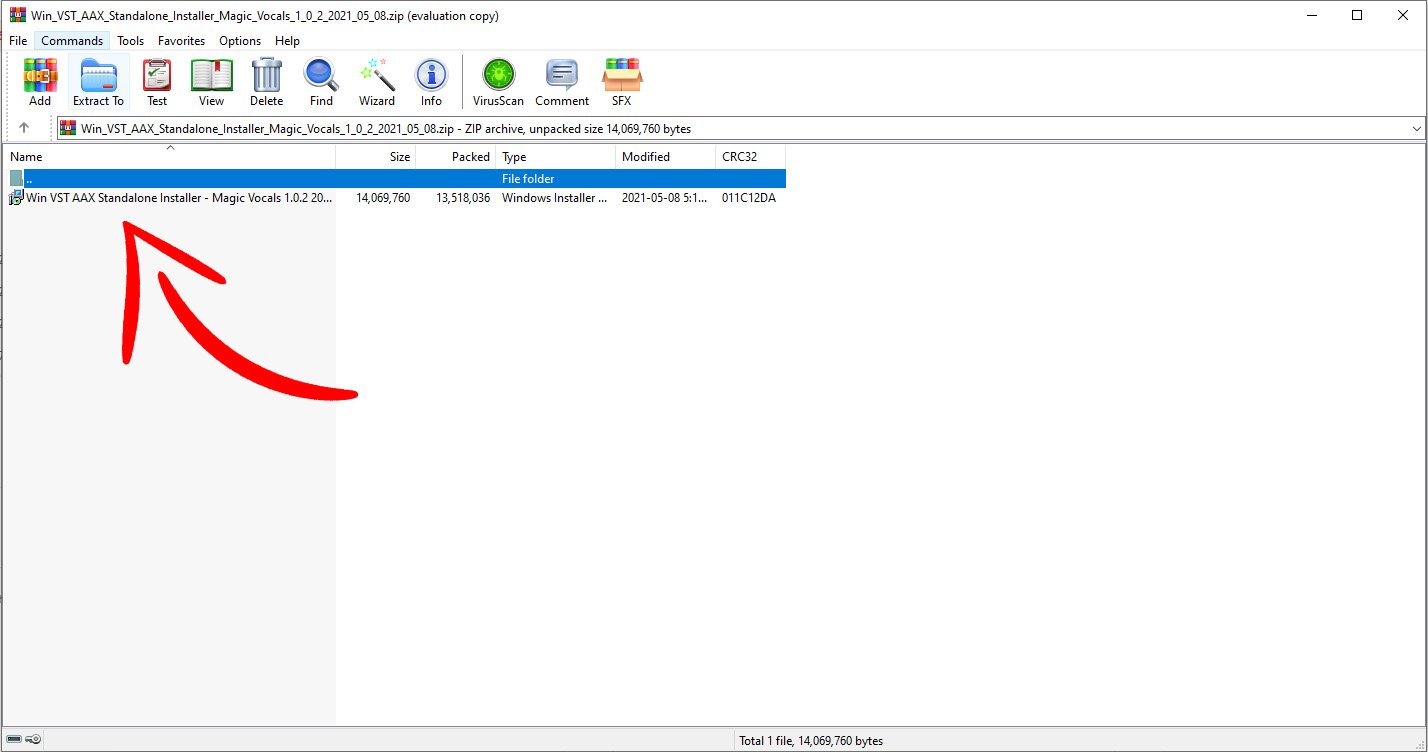Expand the archive path dropdown arrow
1428x752 pixels.
click(x=1416, y=129)
